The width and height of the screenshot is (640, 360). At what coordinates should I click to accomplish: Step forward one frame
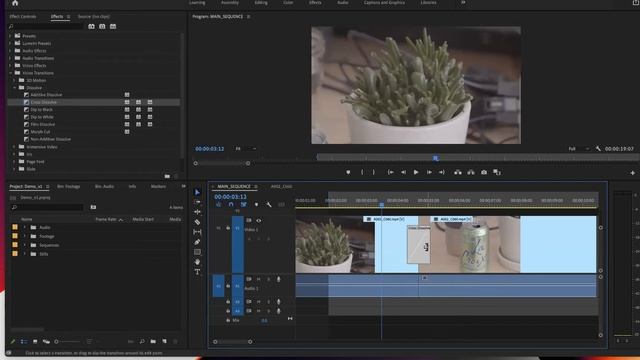click(x=429, y=172)
